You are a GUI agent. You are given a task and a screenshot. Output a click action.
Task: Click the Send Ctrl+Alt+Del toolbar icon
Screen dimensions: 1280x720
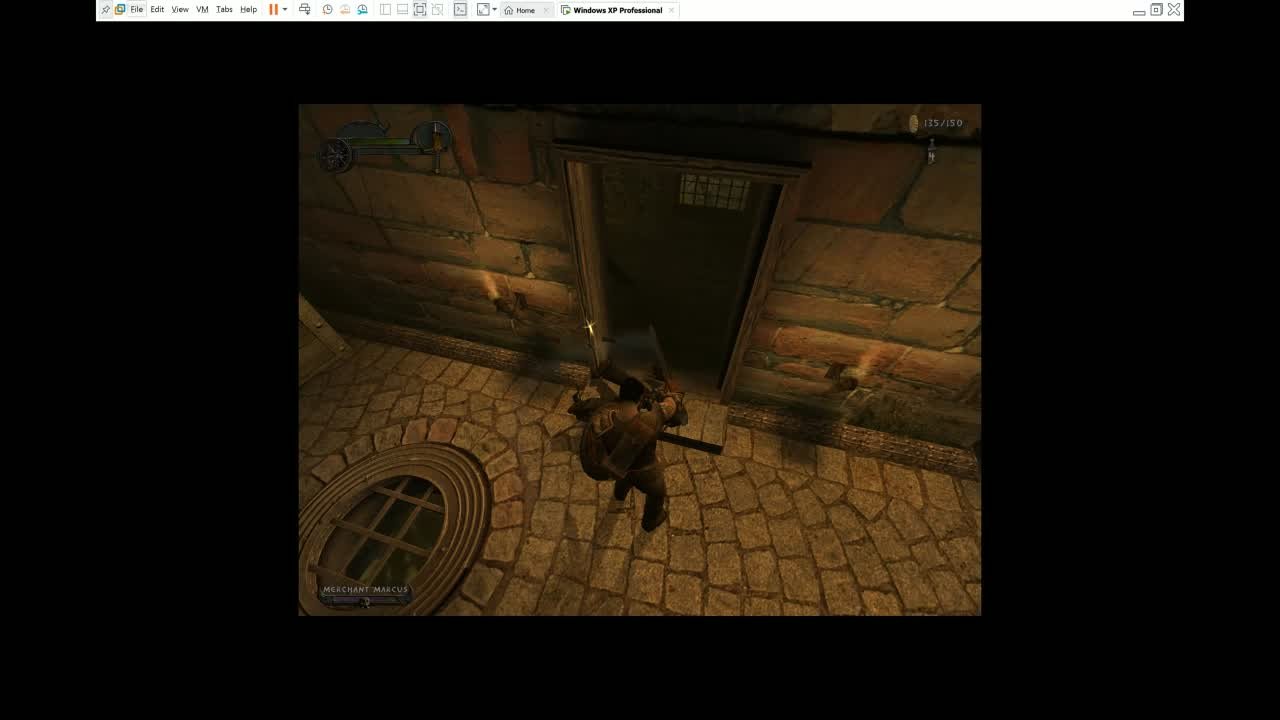point(305,10)
